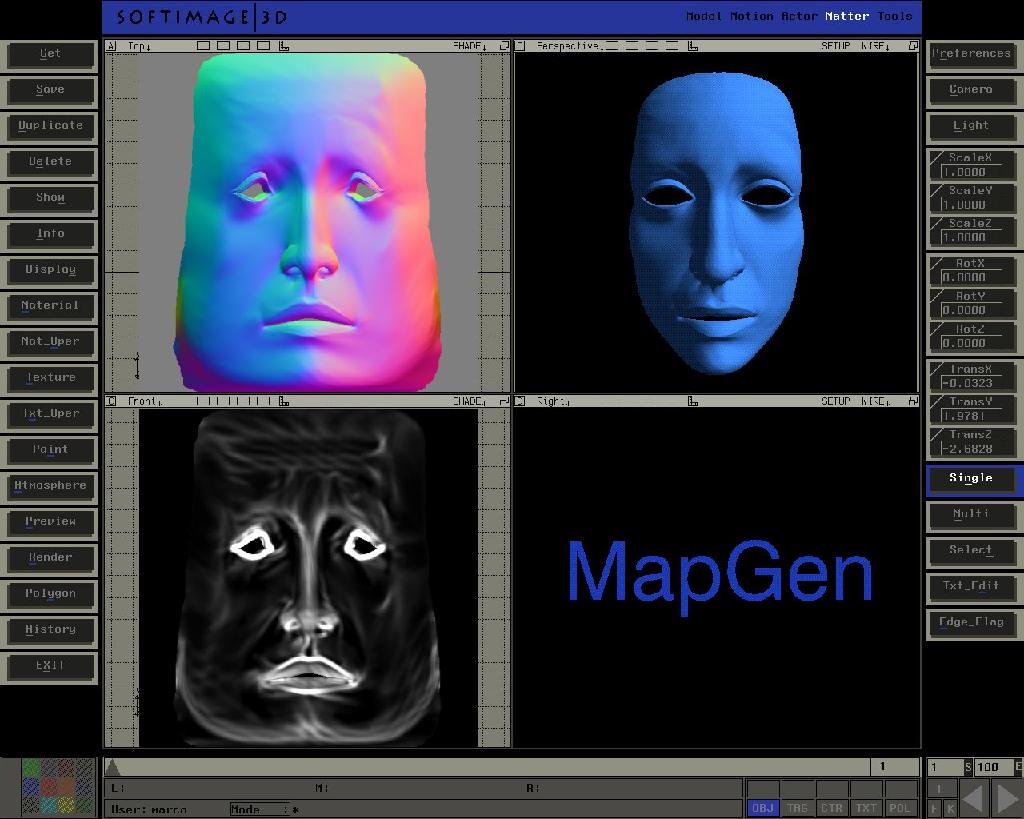Click the timeline frame slider bar

point(487,767)
